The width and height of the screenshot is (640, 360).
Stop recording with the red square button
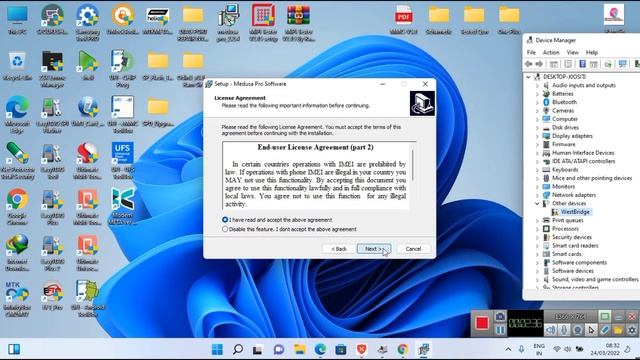point(482,323)
